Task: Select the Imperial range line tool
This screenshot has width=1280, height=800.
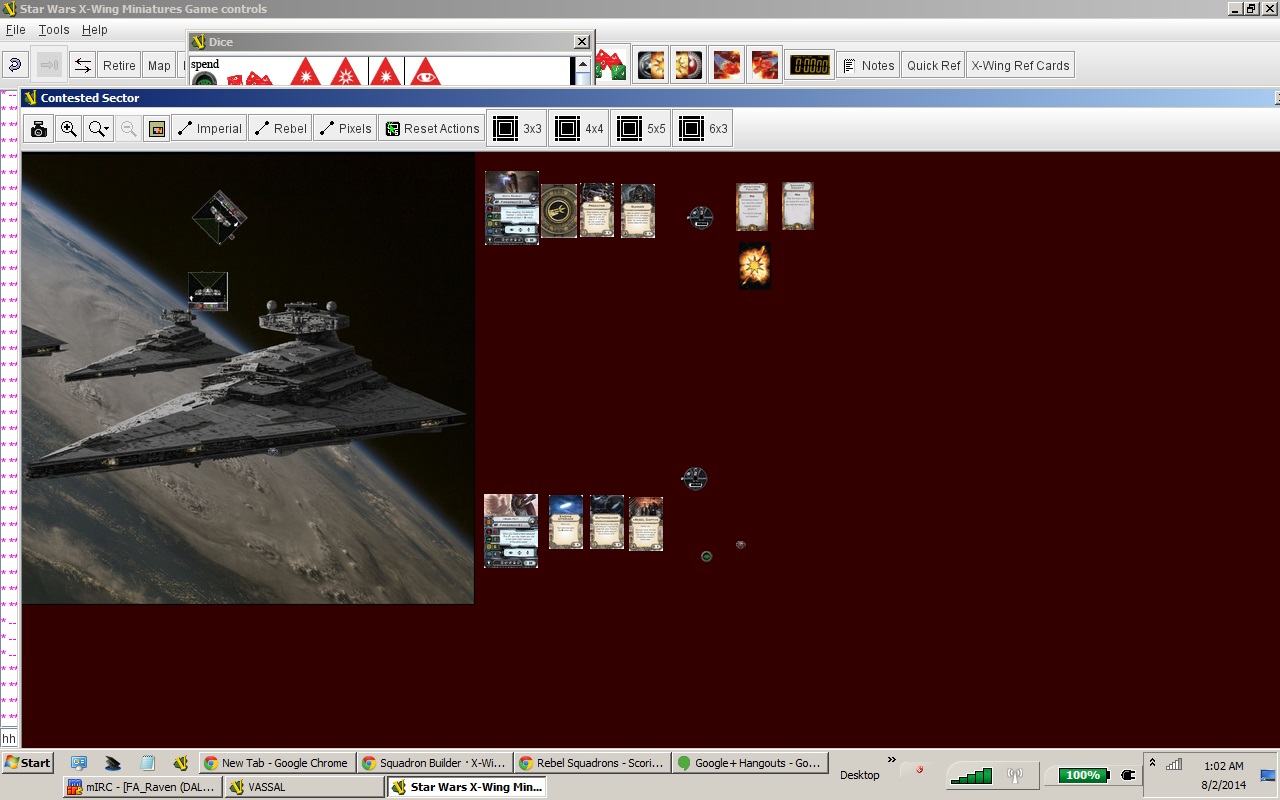Action: [209, 129]
